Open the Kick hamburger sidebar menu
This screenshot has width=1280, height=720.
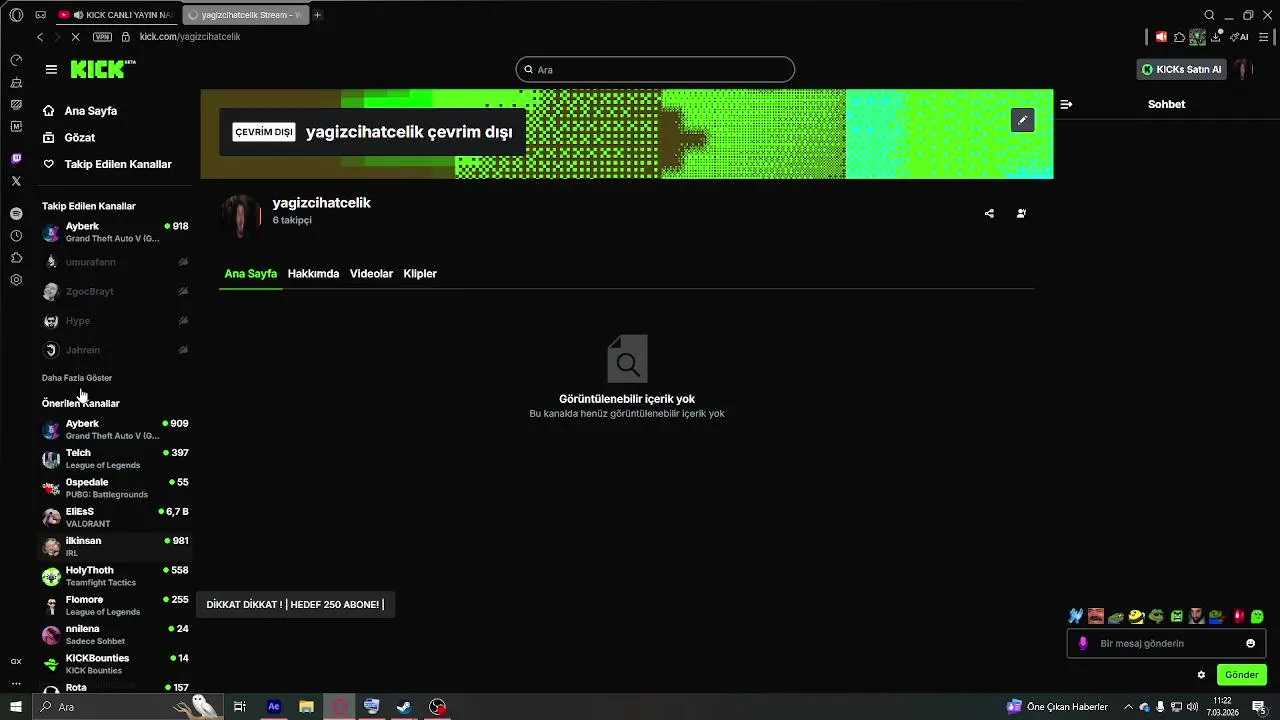tap(51, 69)
